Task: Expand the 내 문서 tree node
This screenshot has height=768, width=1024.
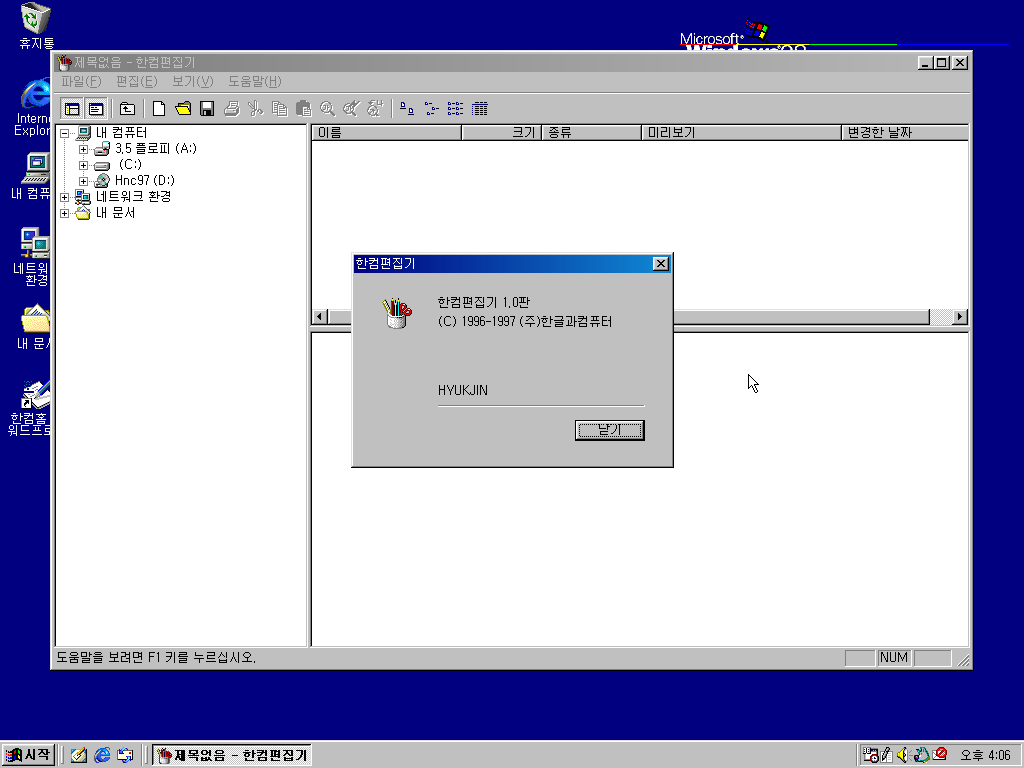Action: click(x=64, y=213)
